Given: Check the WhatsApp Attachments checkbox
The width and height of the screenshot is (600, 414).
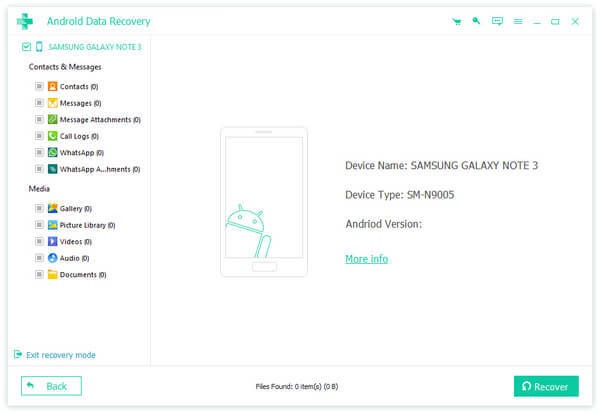Looking at the screenshot, I should pos(39,169).
